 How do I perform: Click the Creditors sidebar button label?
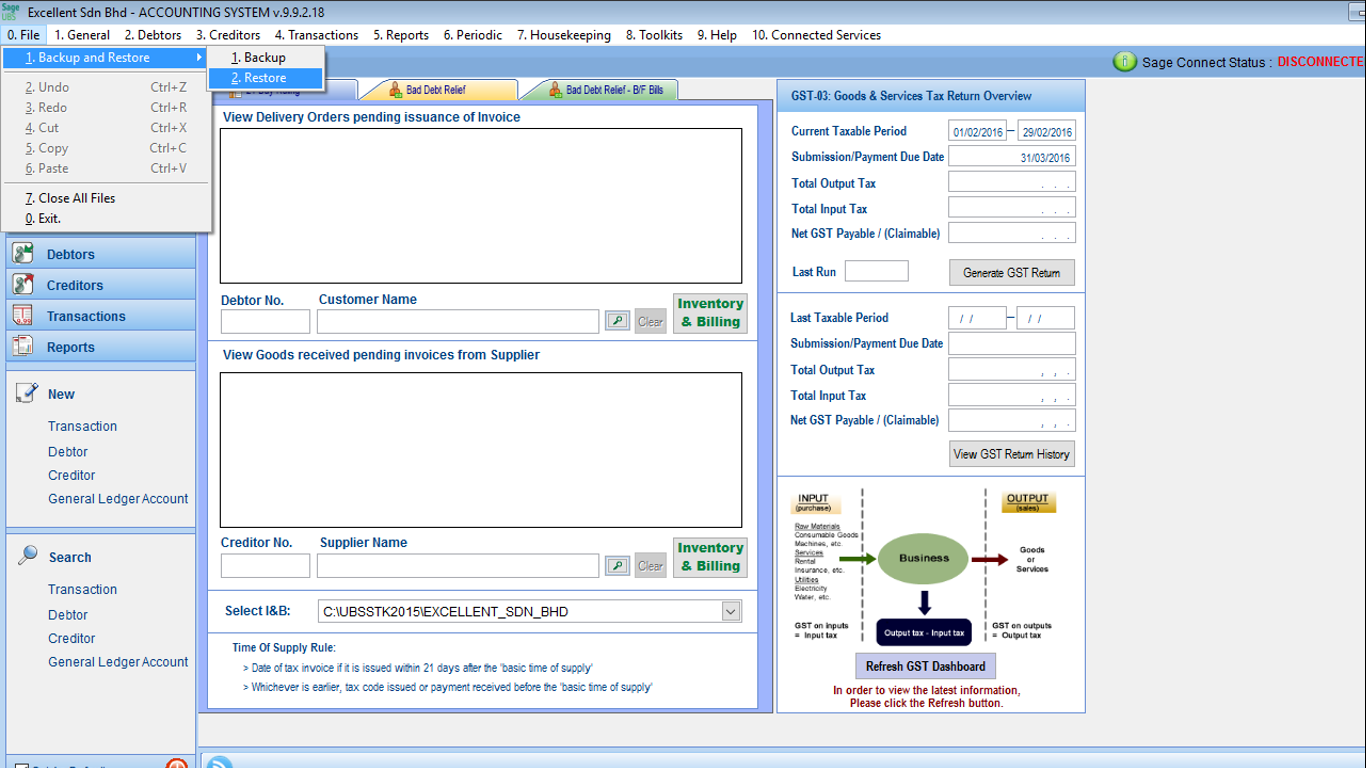pyautogui.click(x=75, y=285)
